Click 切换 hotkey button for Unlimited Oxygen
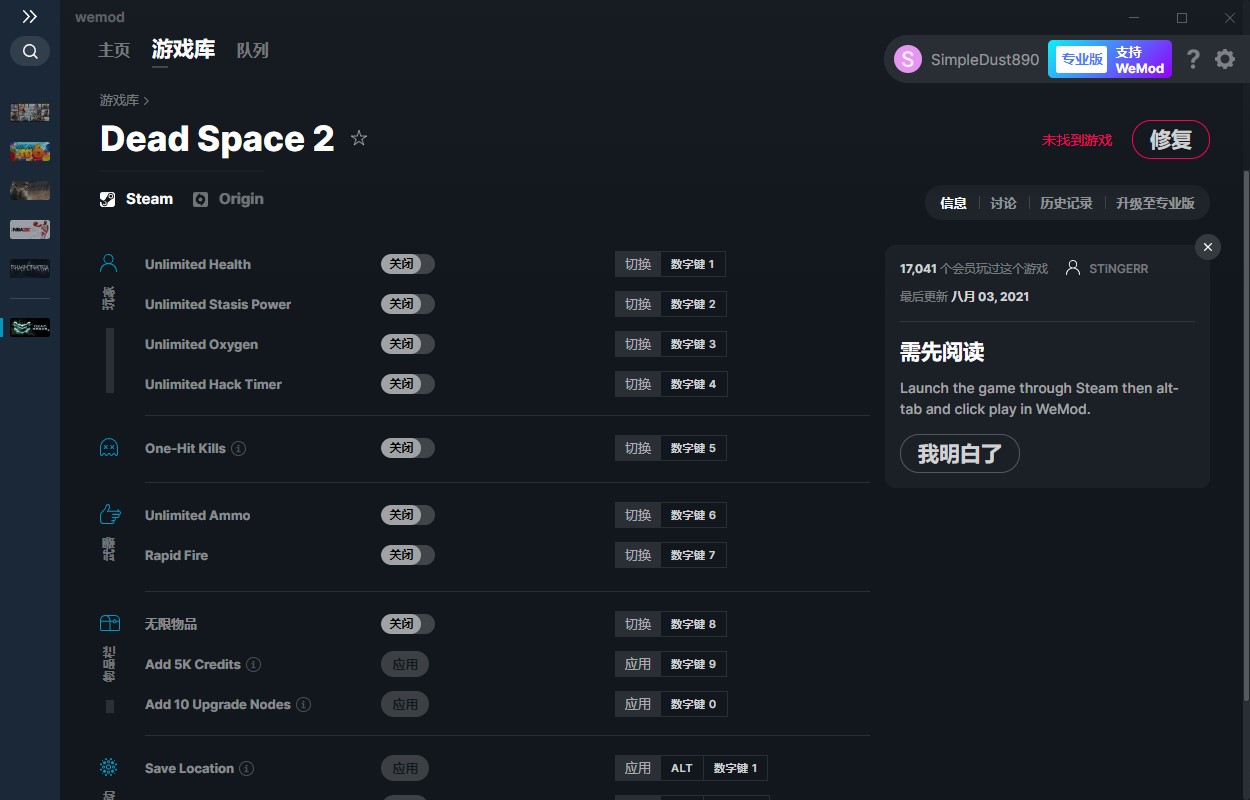The height and width of the screenshot is (800, 1250). [x=638, y=344]
